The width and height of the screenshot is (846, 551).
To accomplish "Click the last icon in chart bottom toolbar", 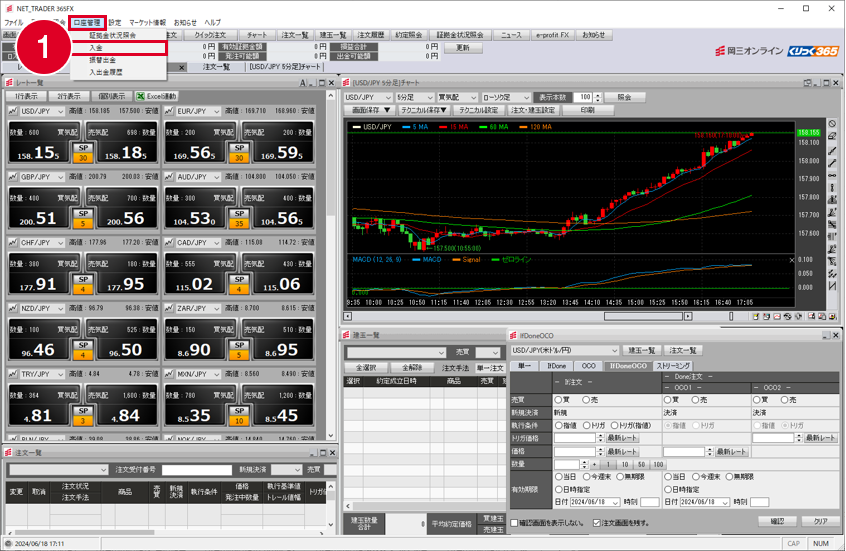I will tap(832, 316).
